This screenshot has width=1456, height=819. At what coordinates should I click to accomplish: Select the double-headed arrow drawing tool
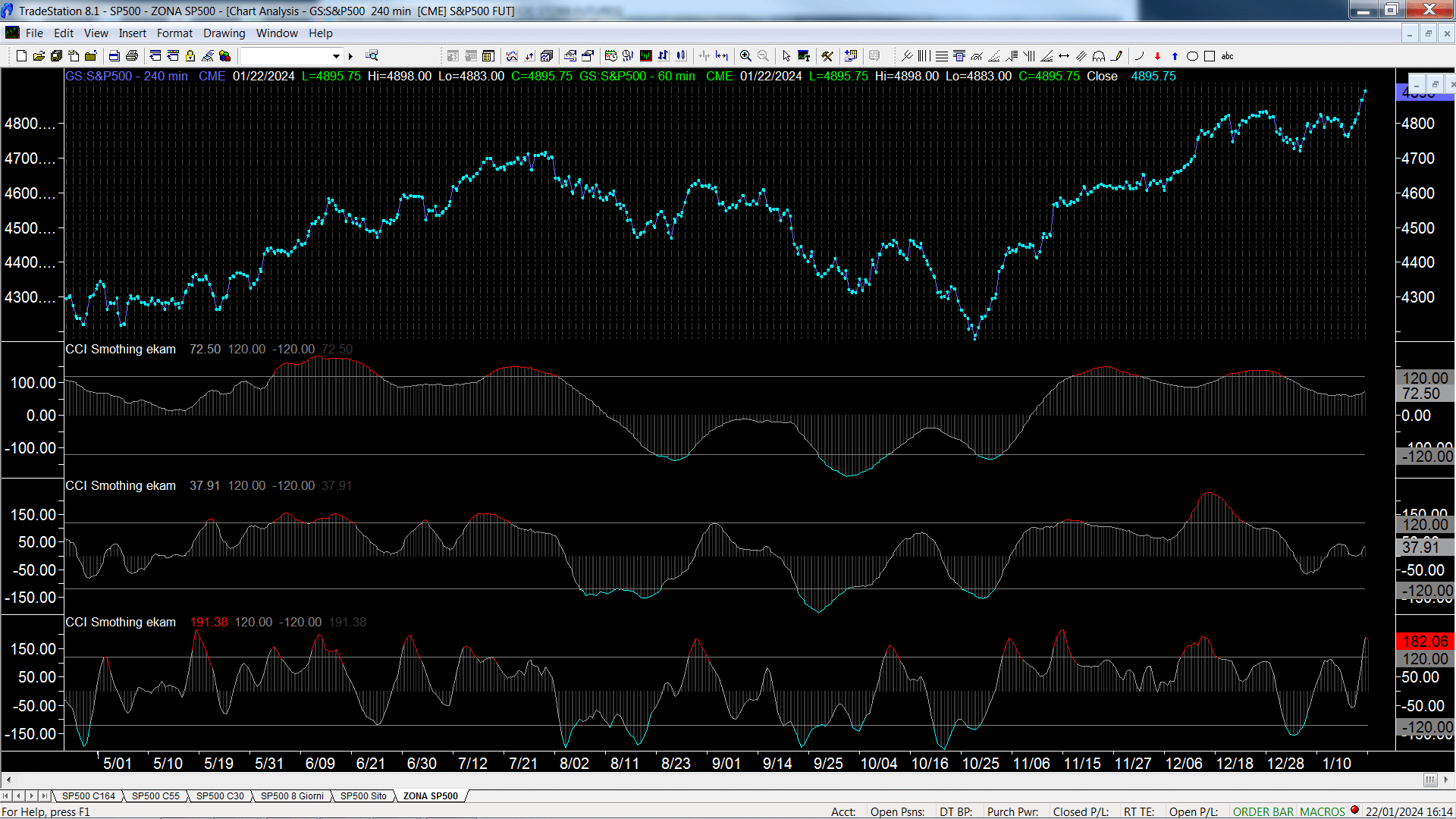click(x=1064, y=56)
